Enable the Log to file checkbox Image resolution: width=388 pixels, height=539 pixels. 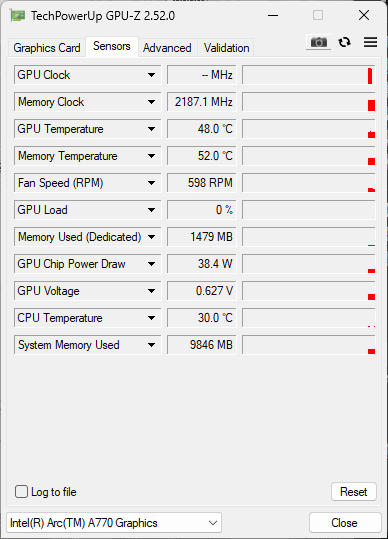21,492
